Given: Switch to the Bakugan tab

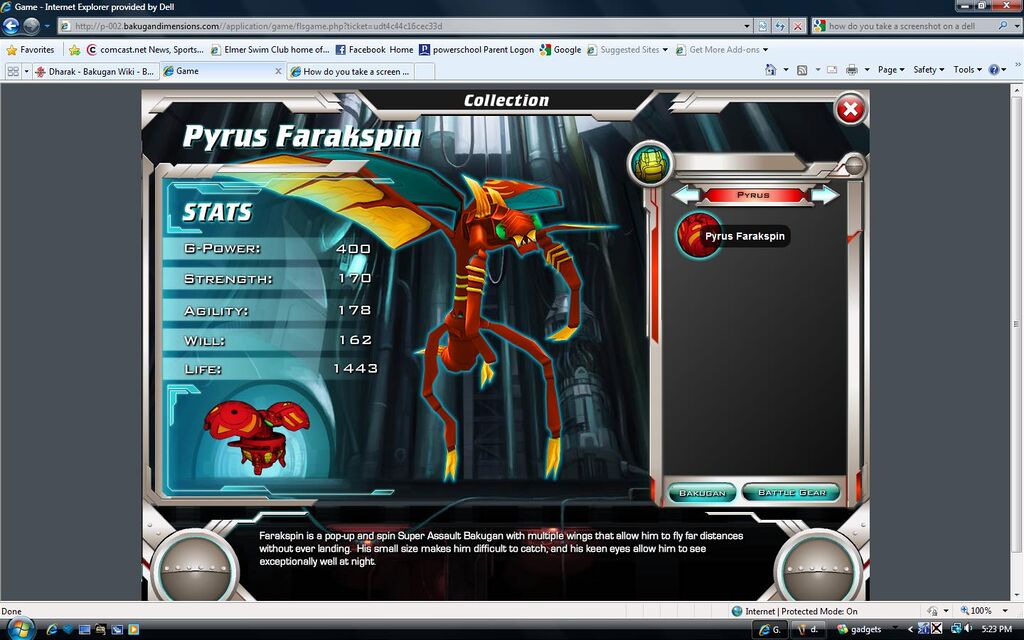Looking at the screenshot, I should point(702,492).
